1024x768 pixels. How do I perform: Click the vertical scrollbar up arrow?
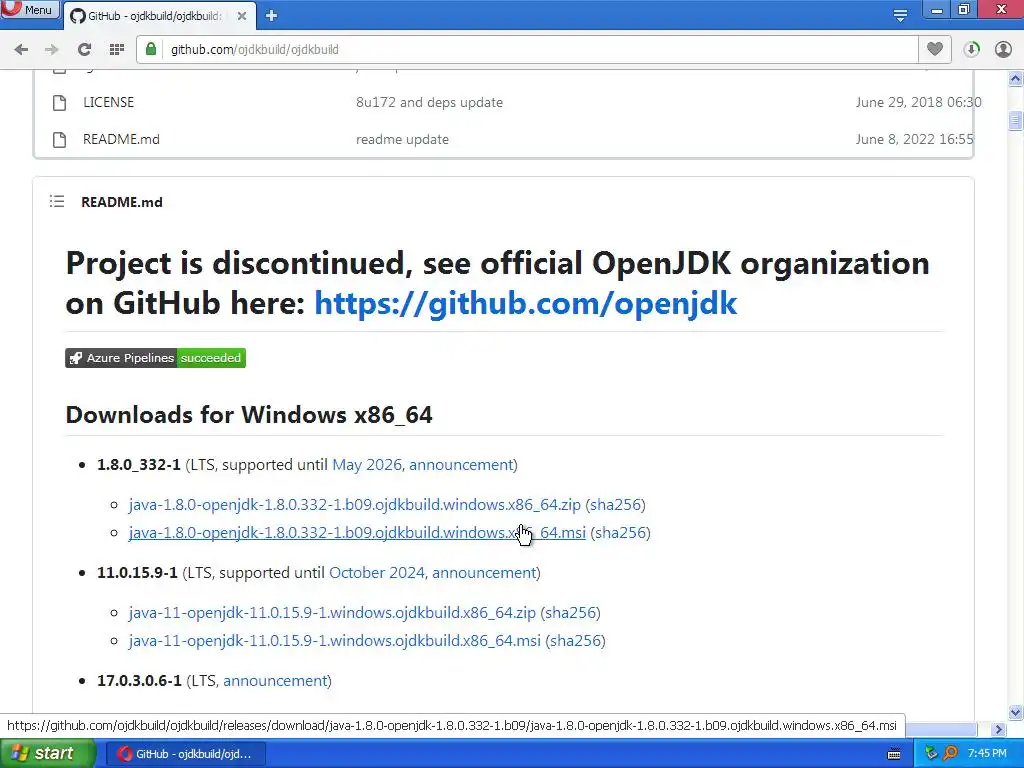1016,78
